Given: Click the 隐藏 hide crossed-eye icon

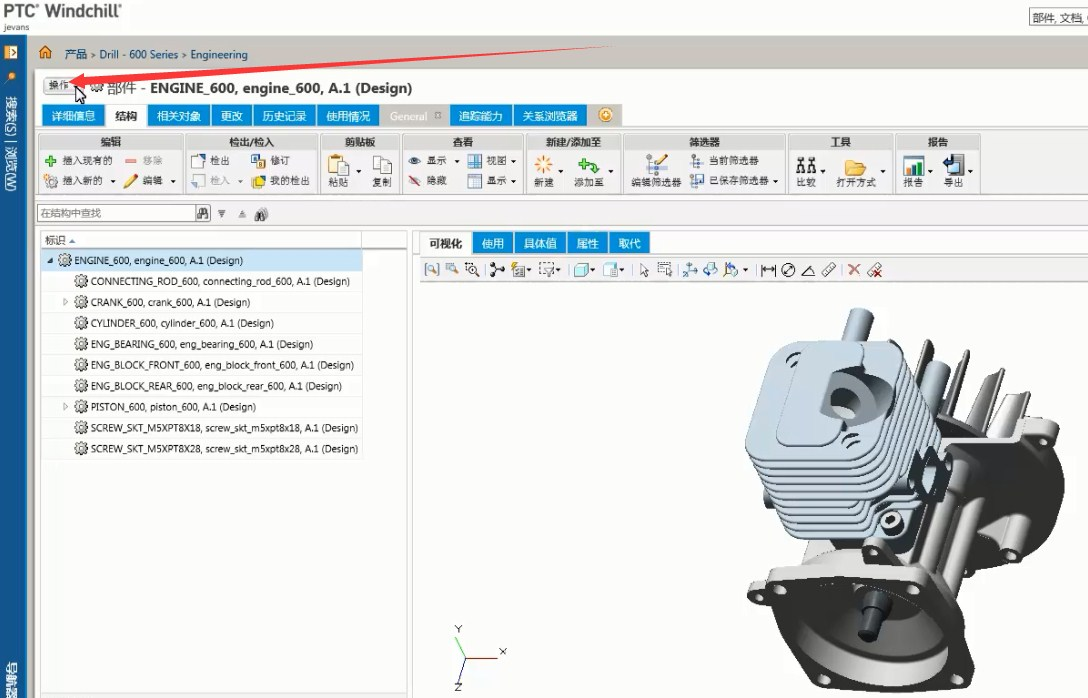Looking at the screenshot, I should point(415,180).
